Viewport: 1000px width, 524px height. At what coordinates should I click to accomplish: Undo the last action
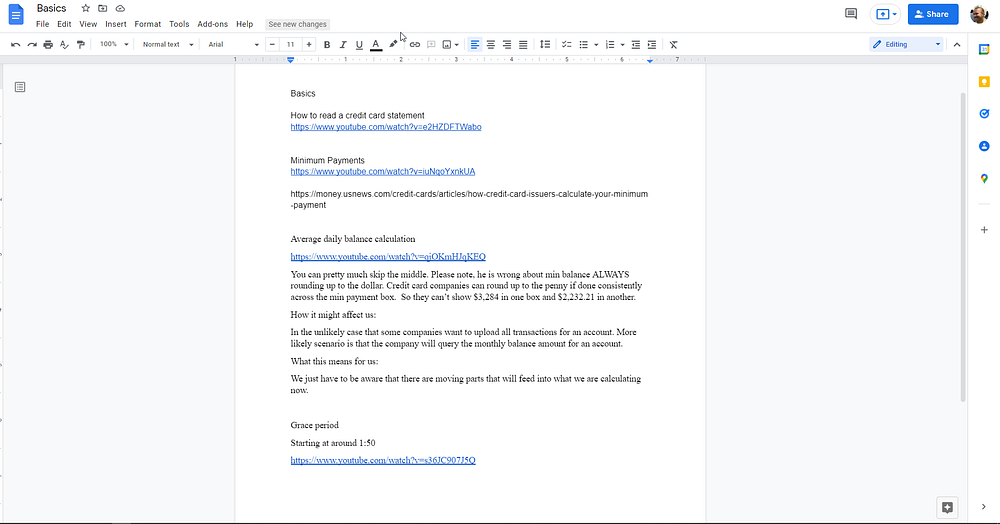pos(15,45)
